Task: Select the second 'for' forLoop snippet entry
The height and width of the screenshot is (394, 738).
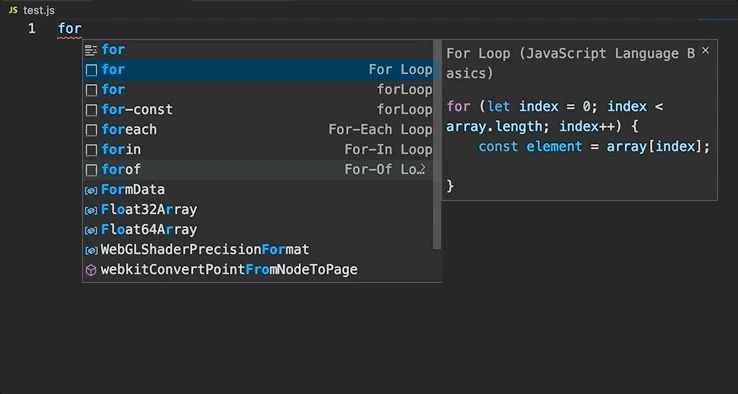Action: tap(258, 90)
